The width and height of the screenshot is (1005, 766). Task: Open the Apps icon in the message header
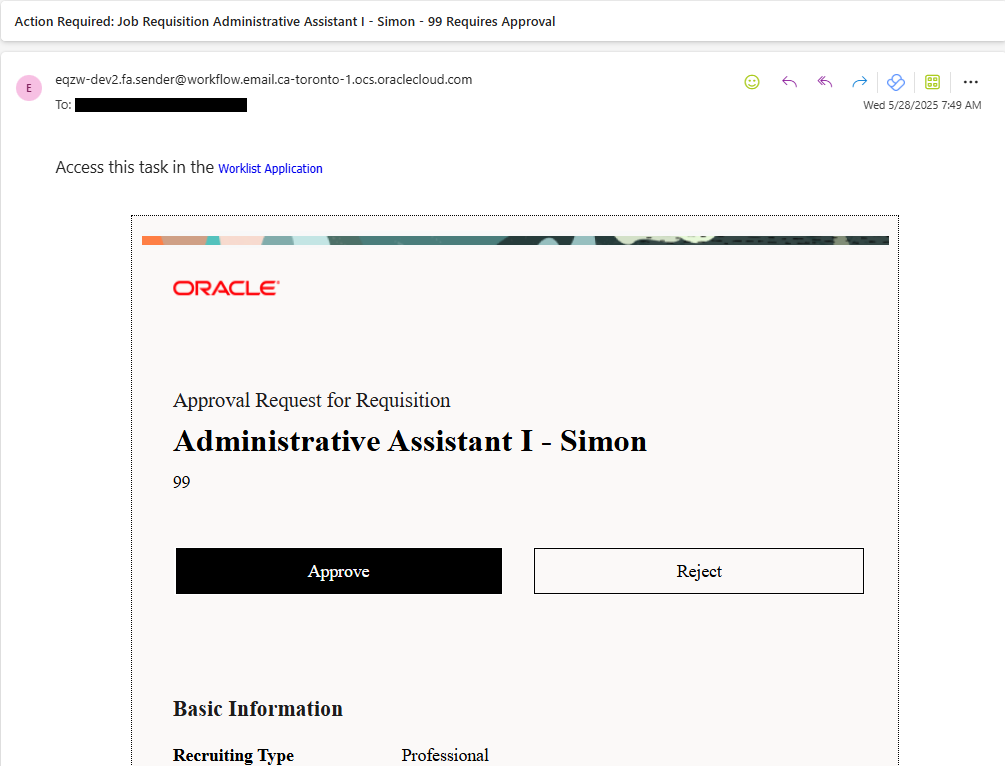[x=932, y=82]
